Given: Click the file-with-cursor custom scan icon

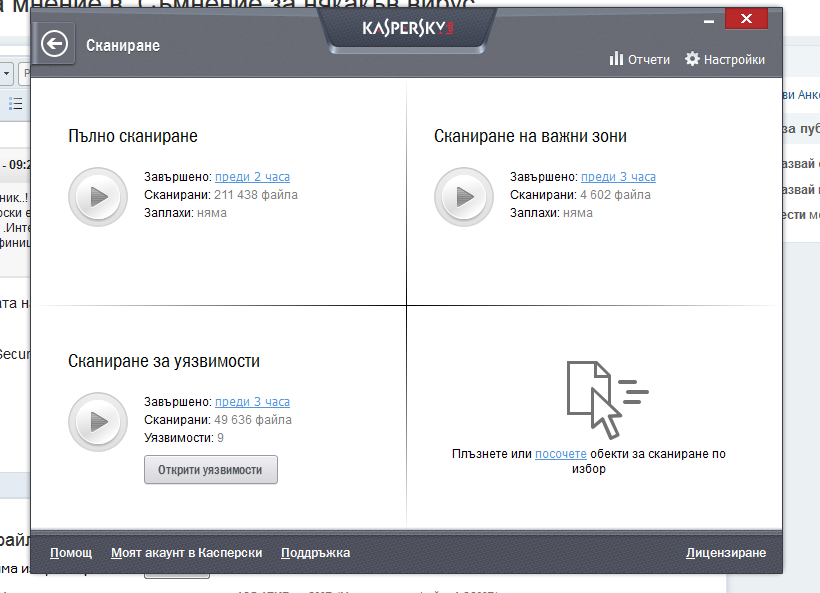Looking at the screenshot, I should click(x=607, y=400).
